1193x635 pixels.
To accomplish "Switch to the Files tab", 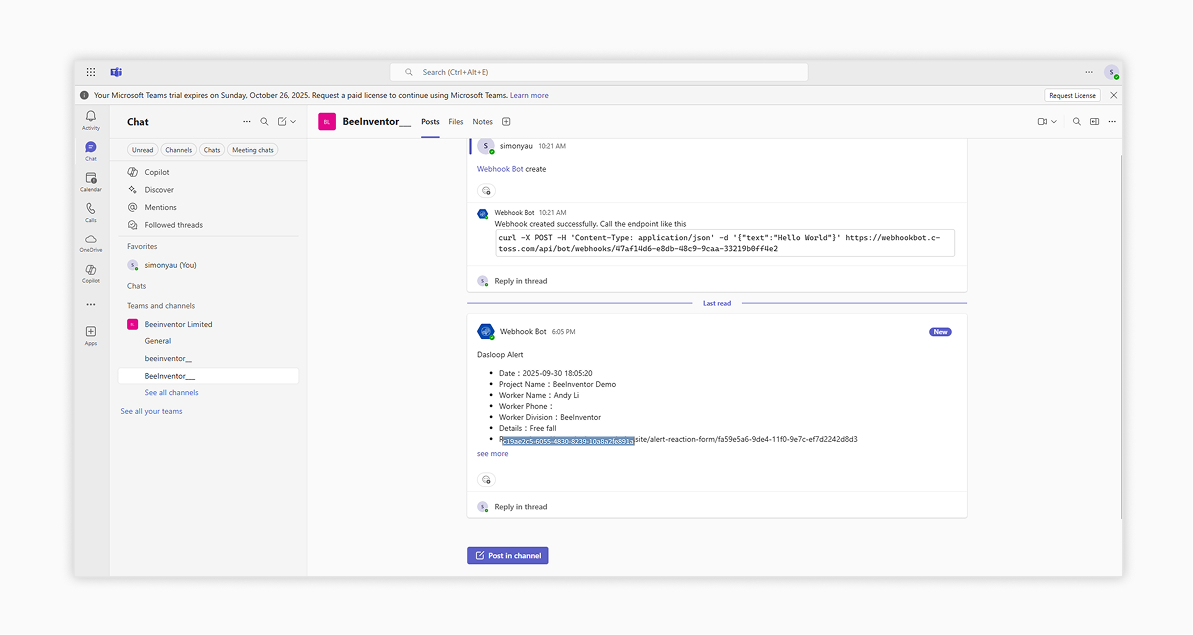I will pyautogui.click(x=456, y=122).
